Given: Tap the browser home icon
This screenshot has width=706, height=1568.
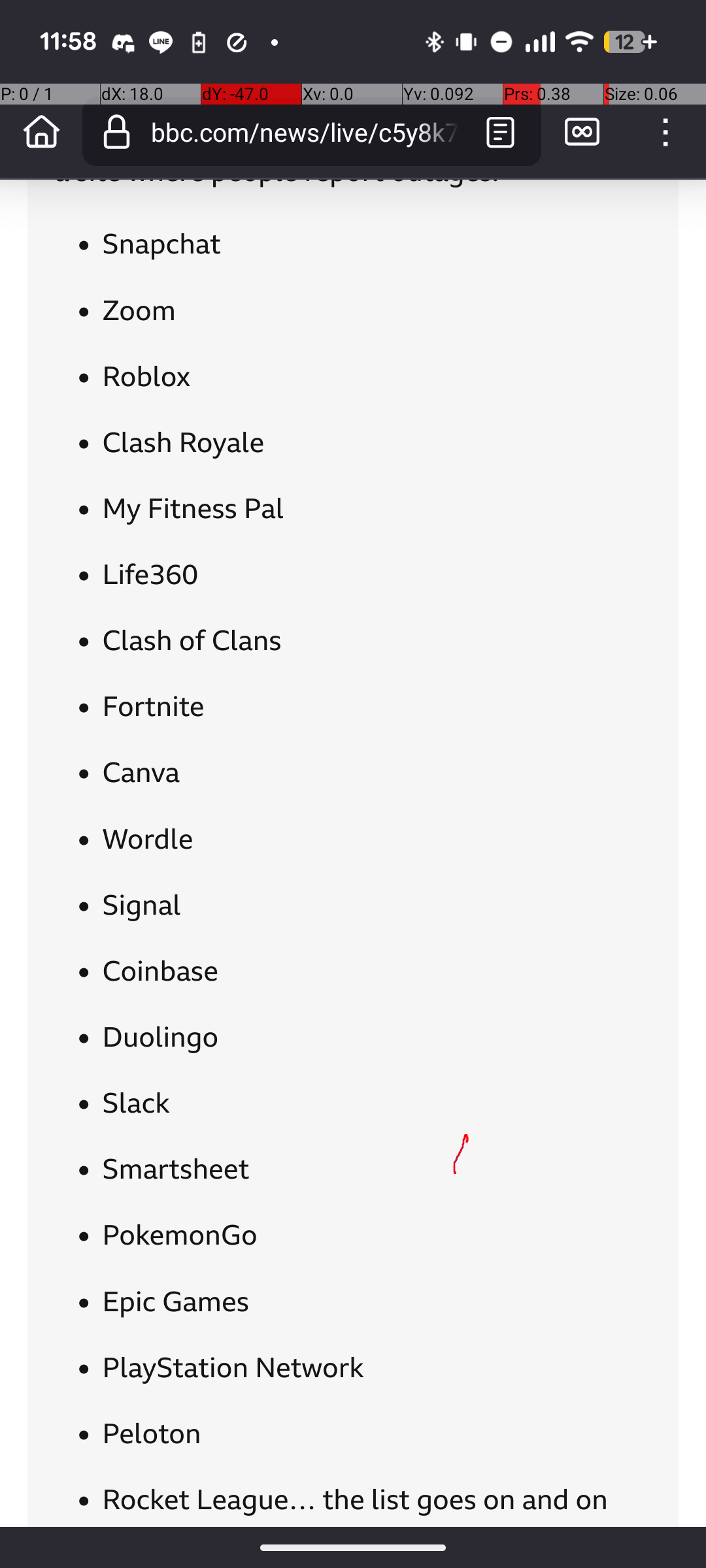Looking at the screenshot, I should pos(42,133).
